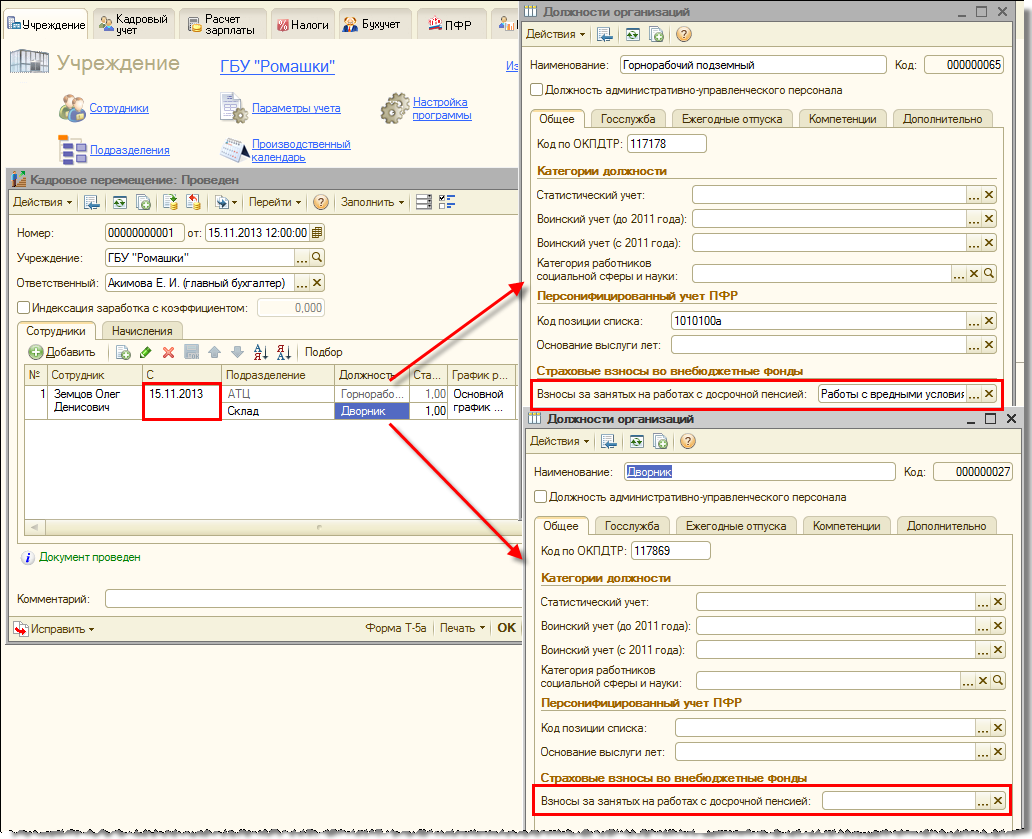Click Добавить to add an employee row

coord(63,352)
